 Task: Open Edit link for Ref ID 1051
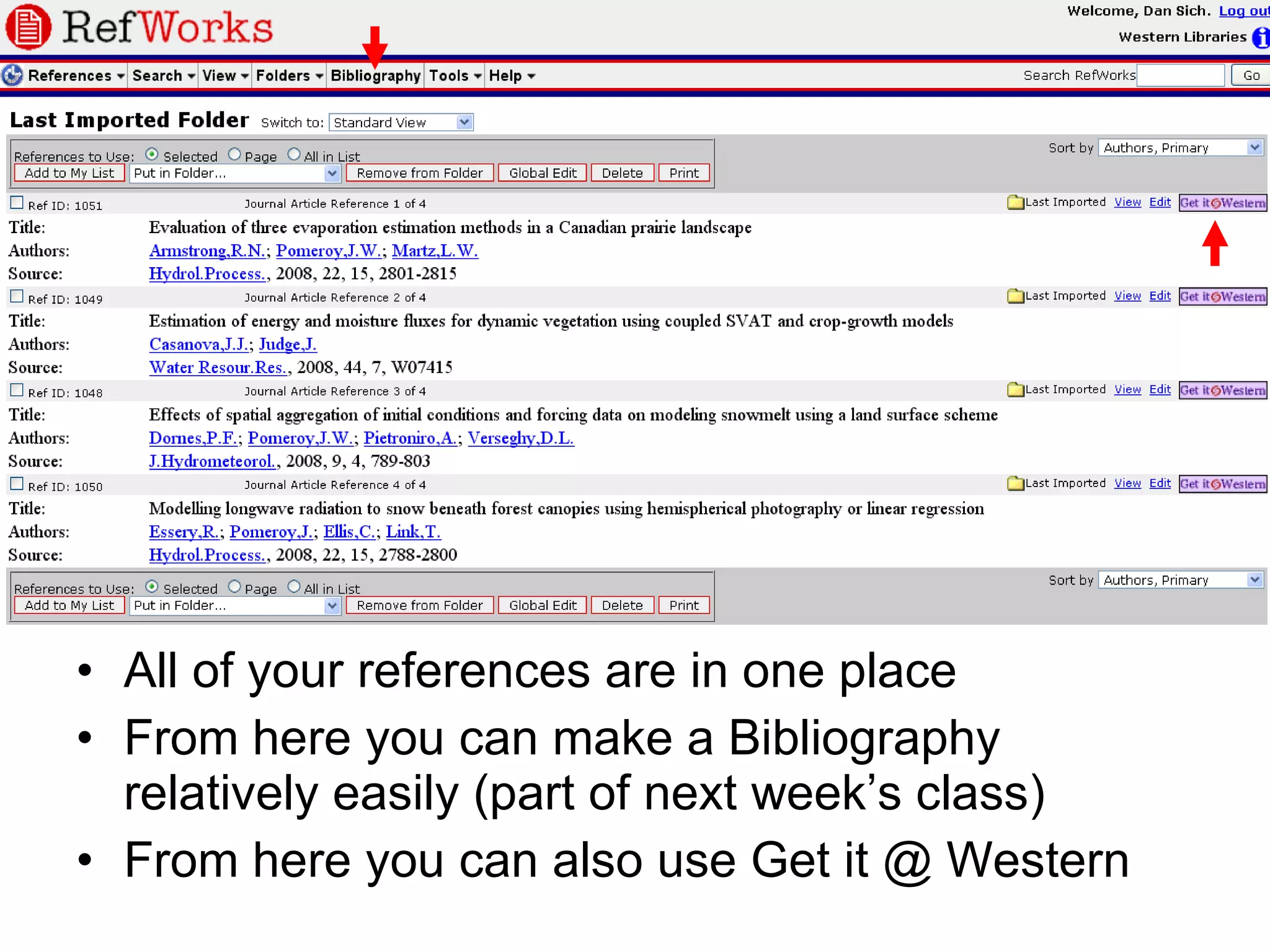pyautogui.click(x=1160, y=202)
